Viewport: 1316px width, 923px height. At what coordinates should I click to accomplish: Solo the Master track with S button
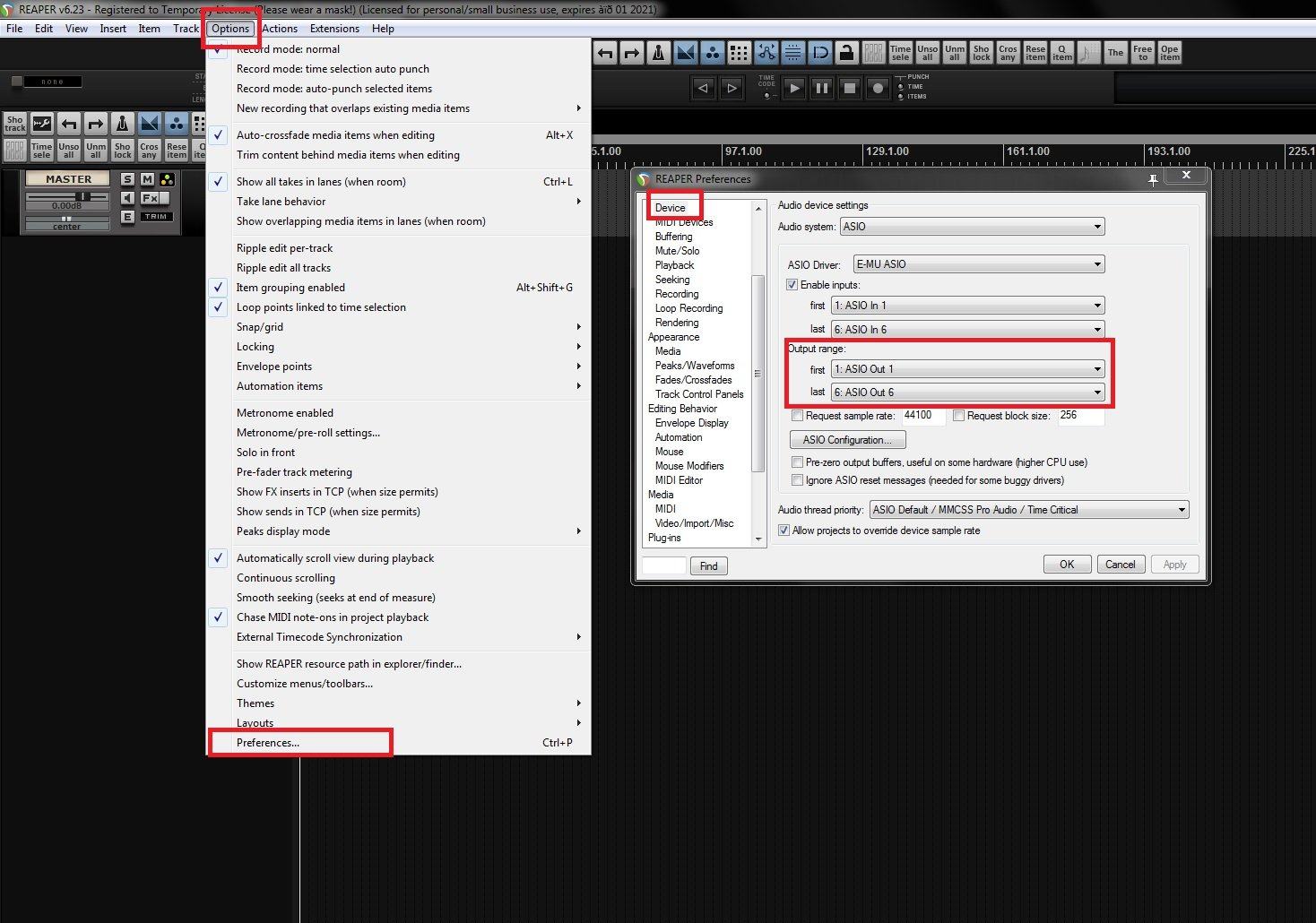pyautogui.click(x=127, y=179)
